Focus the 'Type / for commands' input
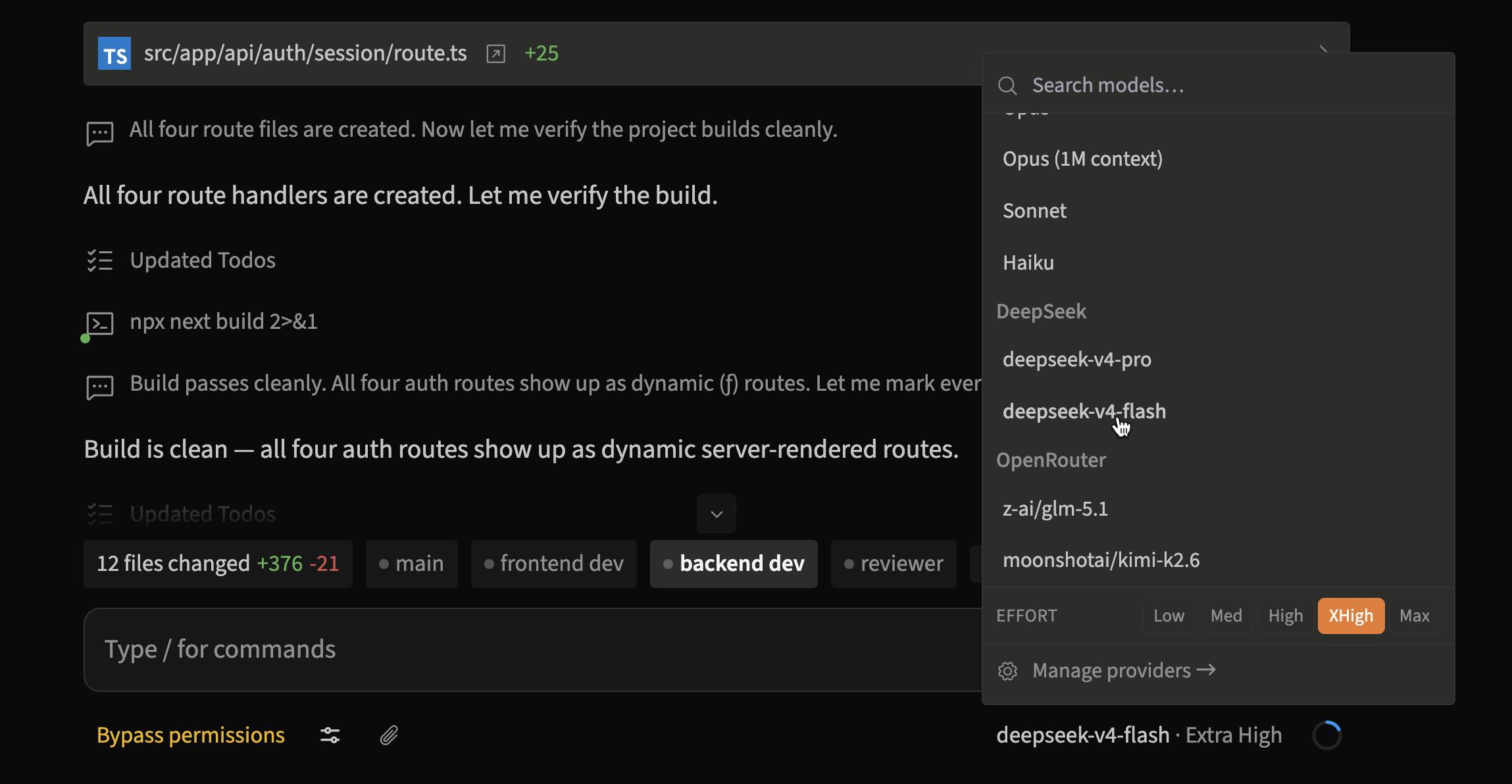The width and height of the screenshot is (1512, 784). click(533, 650)
